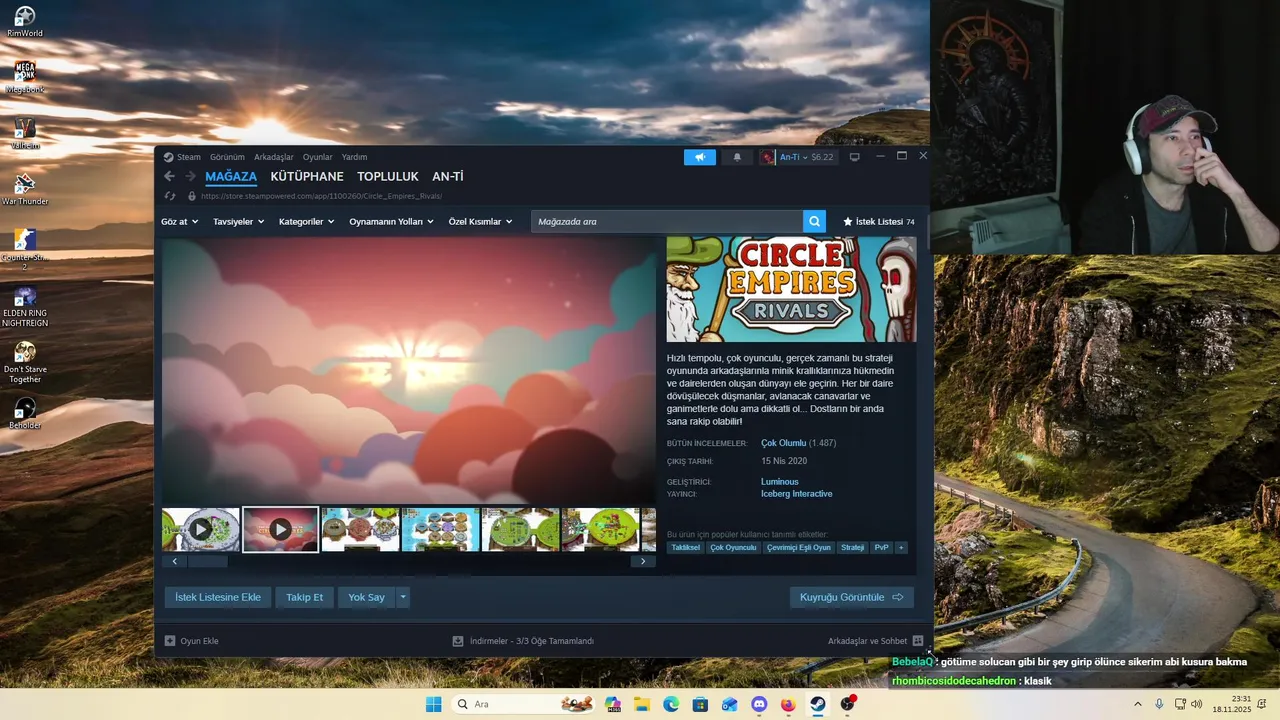Open the Elden Ring Nightreign desktop shortcut
This screenshot has width=1280, height=720.
(x=25, y=308)
